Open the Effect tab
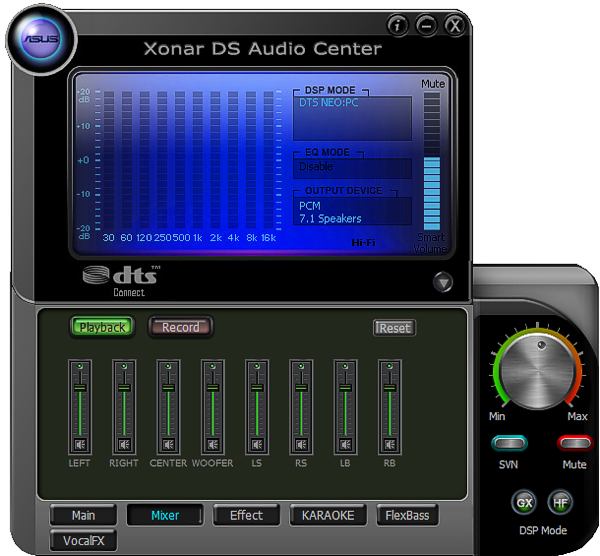600x556 pixels. point(246,515)
